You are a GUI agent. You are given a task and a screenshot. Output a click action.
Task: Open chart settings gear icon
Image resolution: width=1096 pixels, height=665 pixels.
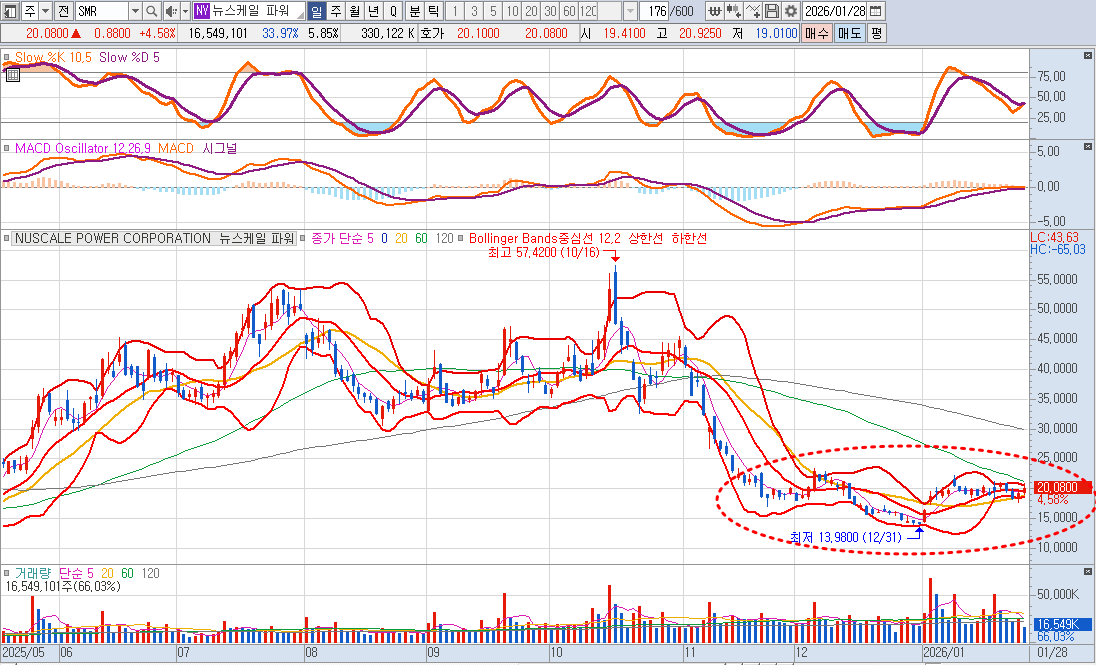pos(791,11)
